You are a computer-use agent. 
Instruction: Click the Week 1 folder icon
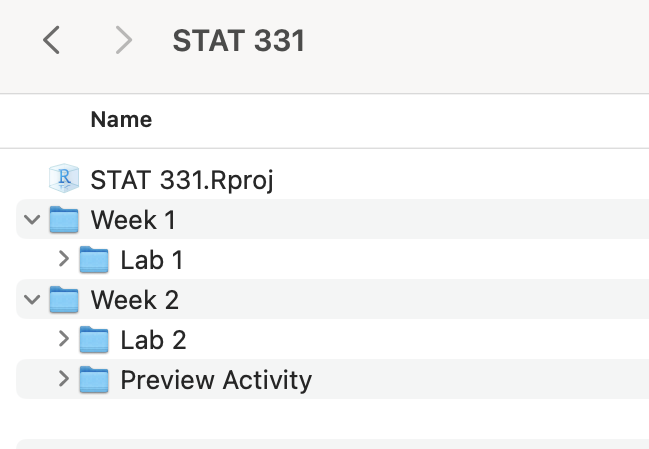click(64, 219)
